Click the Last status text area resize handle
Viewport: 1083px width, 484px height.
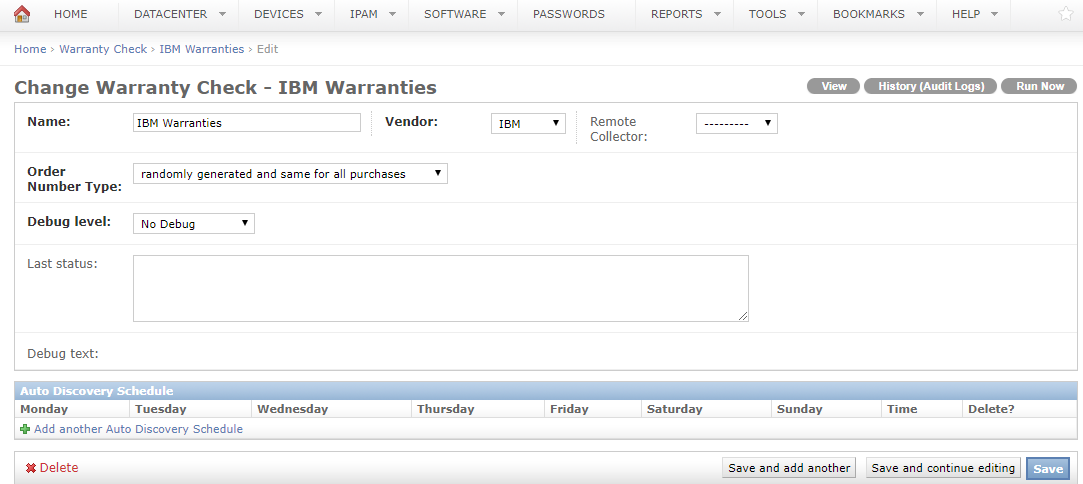[x=743, y=316]
